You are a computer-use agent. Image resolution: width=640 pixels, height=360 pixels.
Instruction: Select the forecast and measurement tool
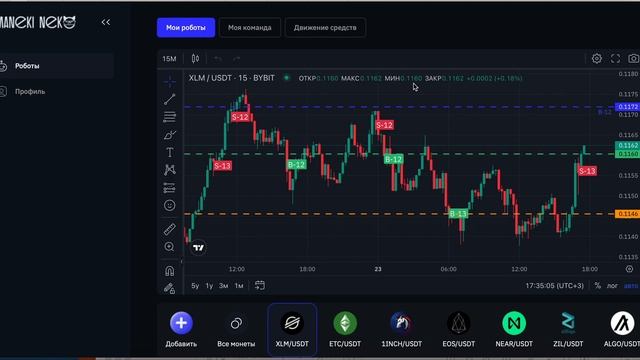(170, 188)
